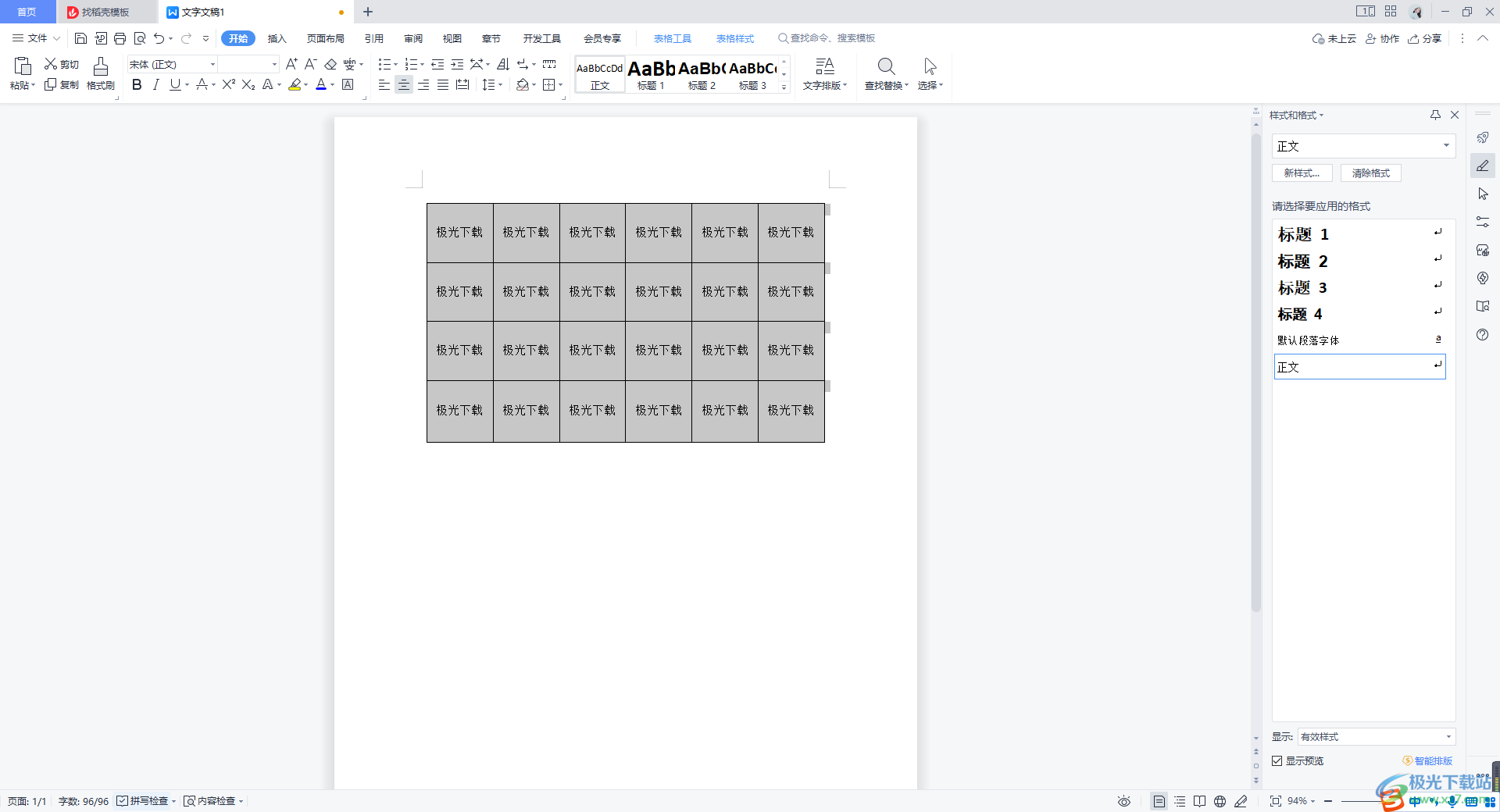Screen dimensions: 1500x812
Task: Toggle justify alignment
Action: (442, 84)
